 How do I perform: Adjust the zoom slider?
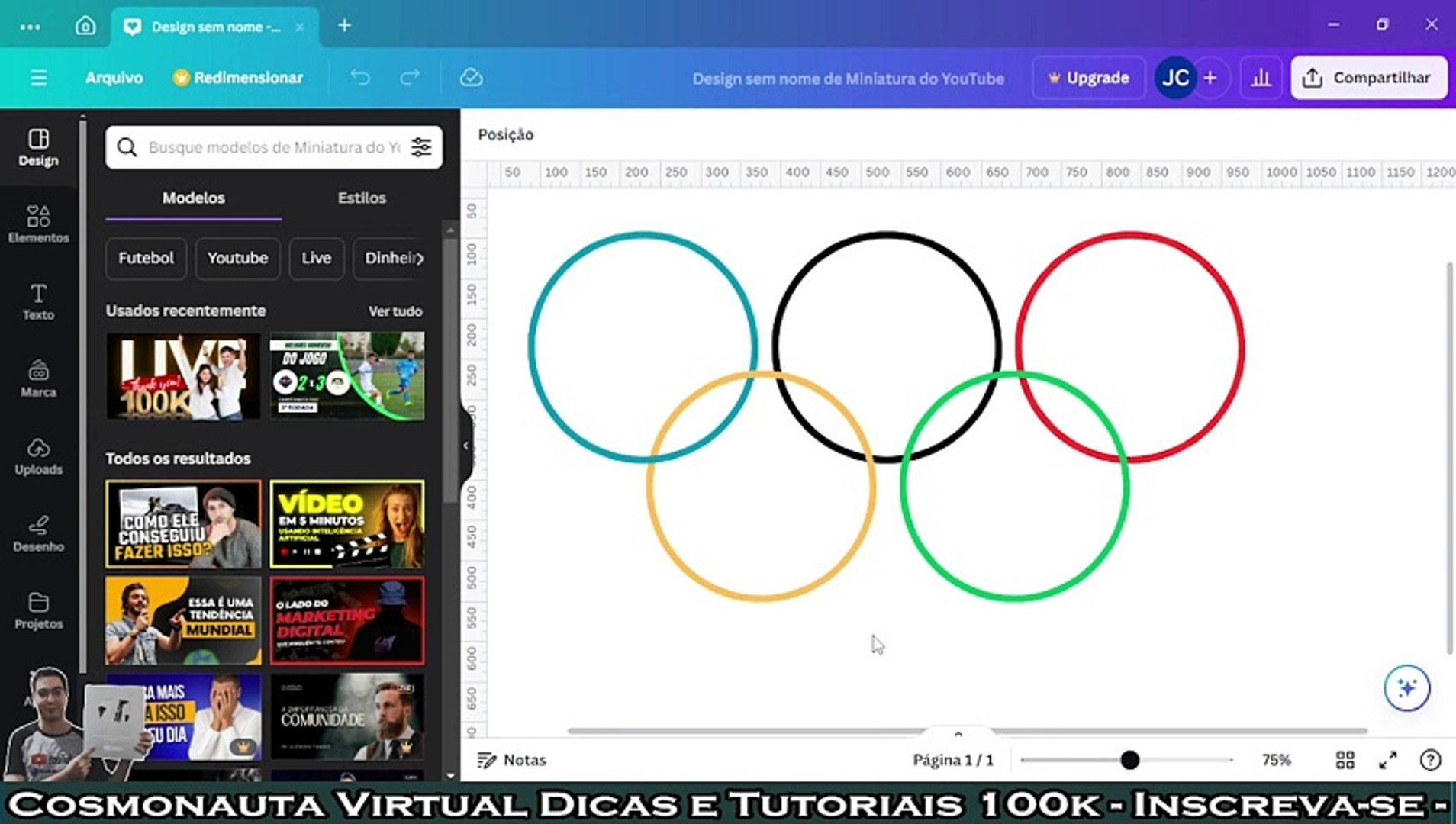(x=1130, y=760)
